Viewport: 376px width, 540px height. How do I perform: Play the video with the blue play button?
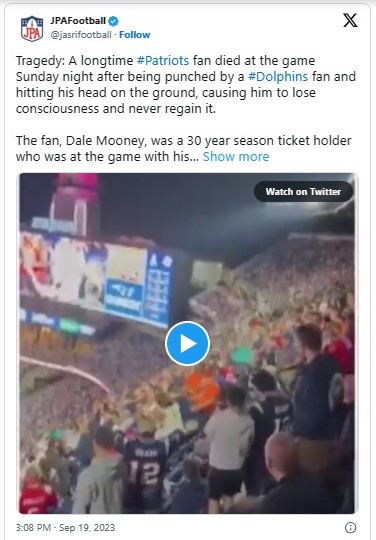[187, 343]
